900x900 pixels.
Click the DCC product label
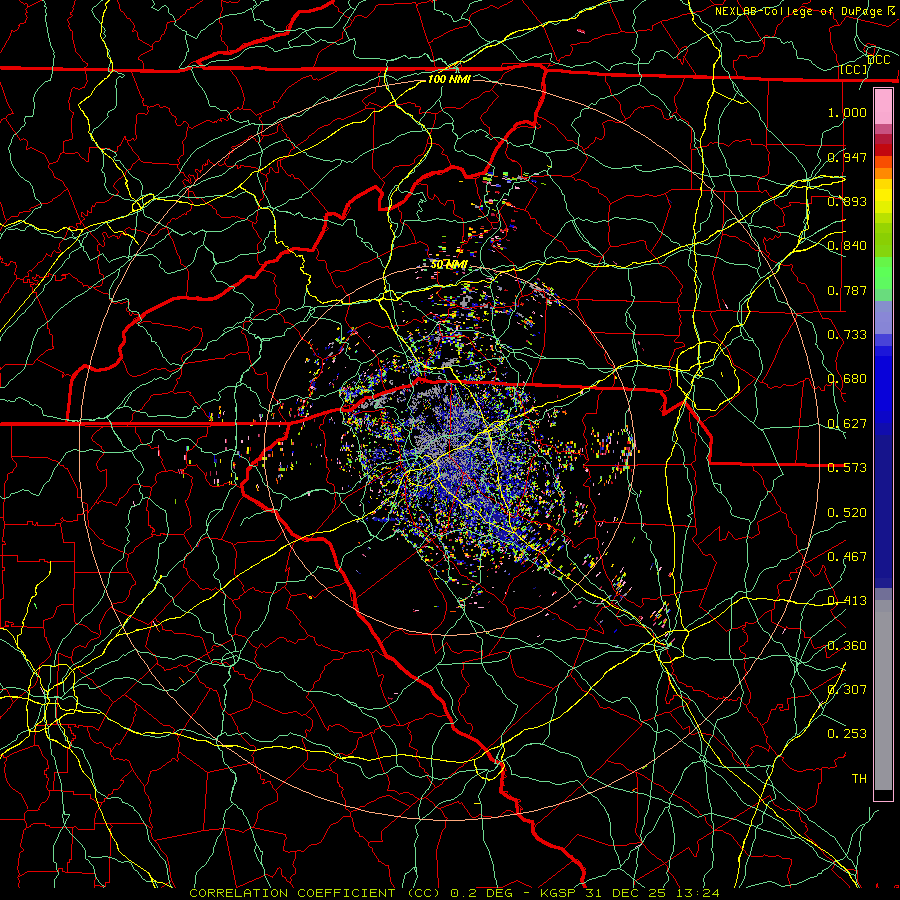879,60
